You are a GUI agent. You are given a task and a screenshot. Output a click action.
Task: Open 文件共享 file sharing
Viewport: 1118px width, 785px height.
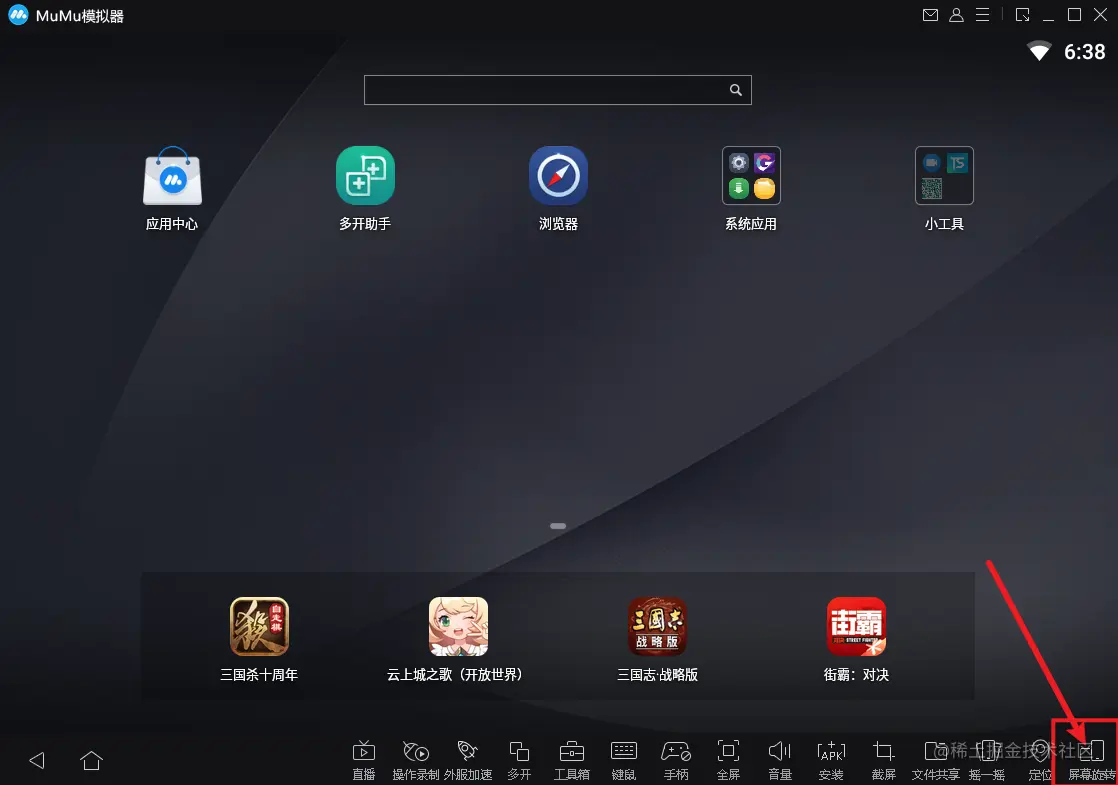tap(935, 760)
